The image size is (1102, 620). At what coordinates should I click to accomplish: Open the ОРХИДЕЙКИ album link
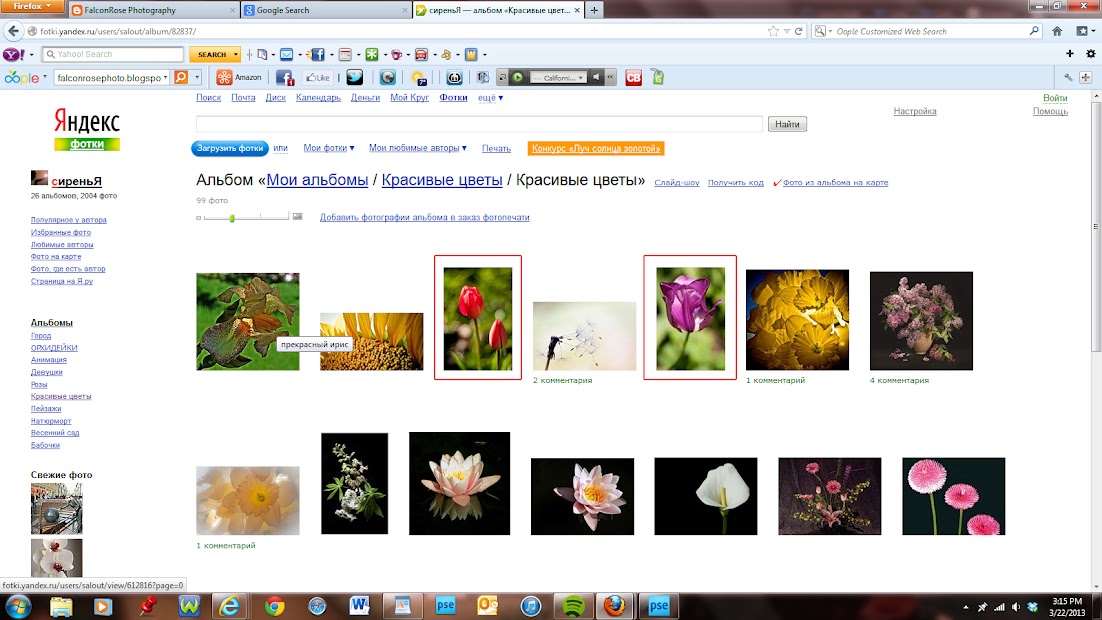[54, 348]
